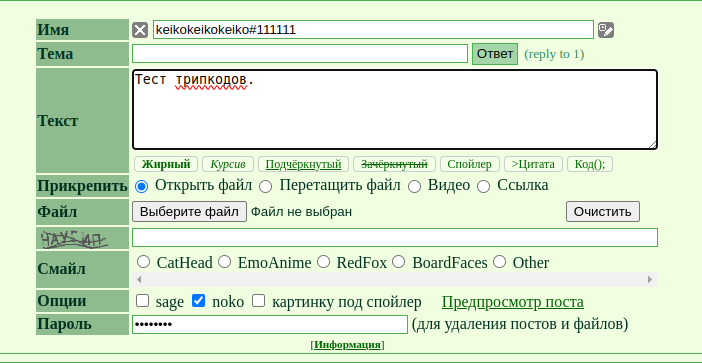Open the Информация link
The image size is (702, 363).
(347, 345)
